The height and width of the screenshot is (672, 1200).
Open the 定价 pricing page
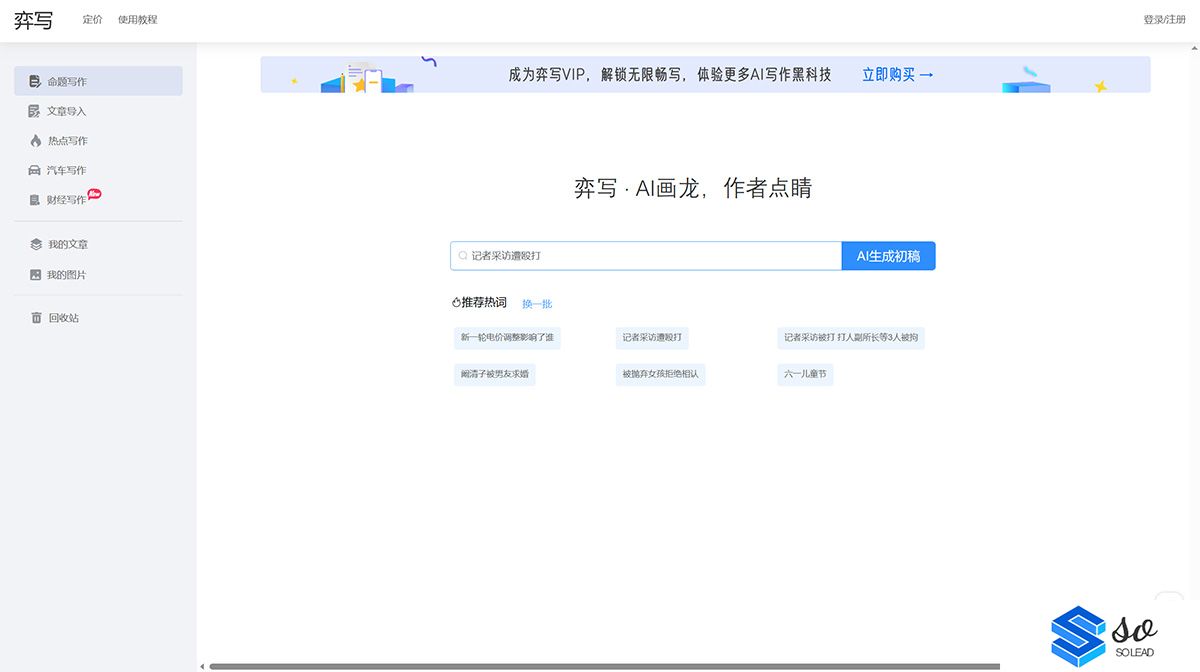(92, 20)
